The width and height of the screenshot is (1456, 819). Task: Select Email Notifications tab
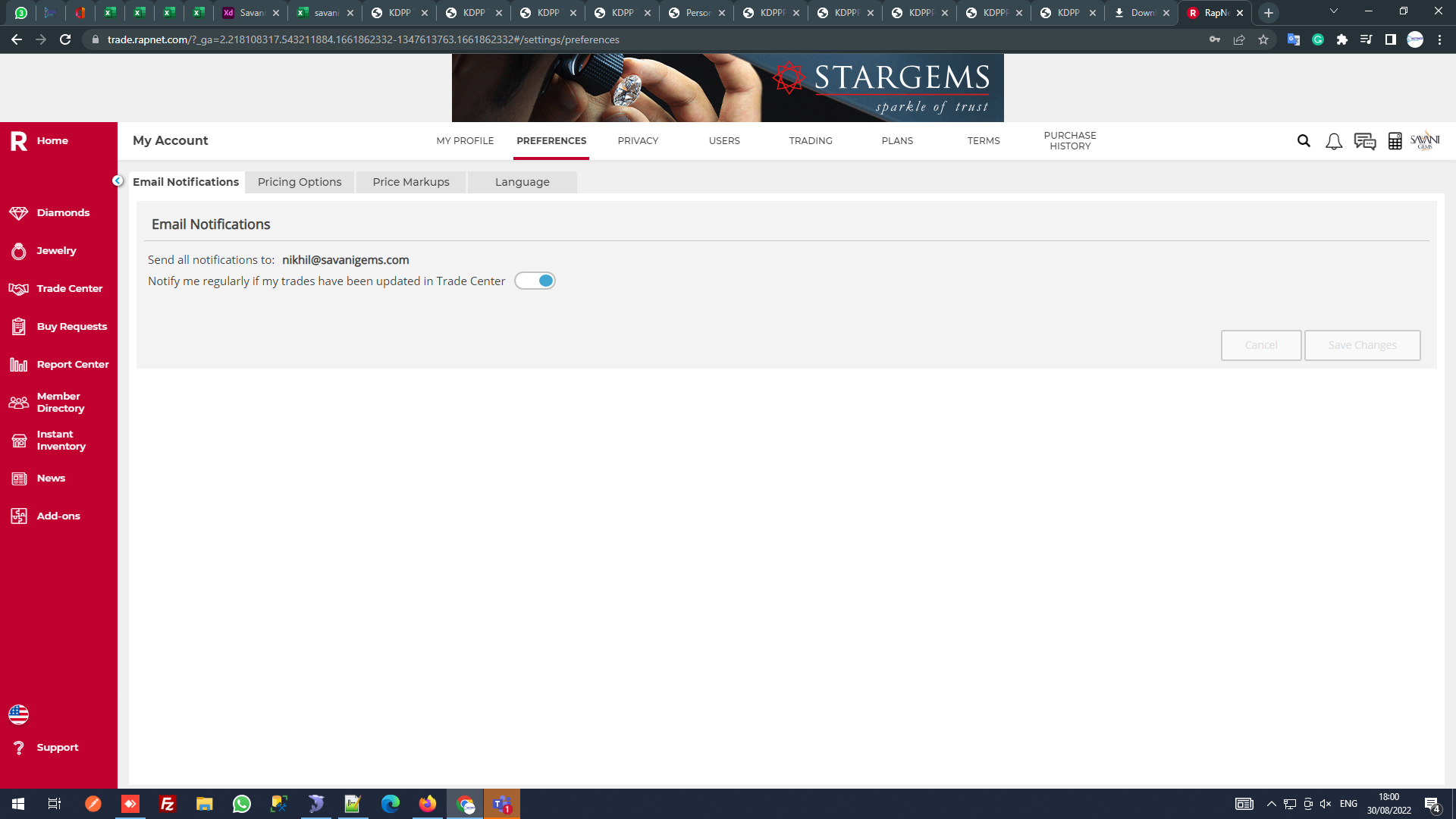[x=186, y=182]
